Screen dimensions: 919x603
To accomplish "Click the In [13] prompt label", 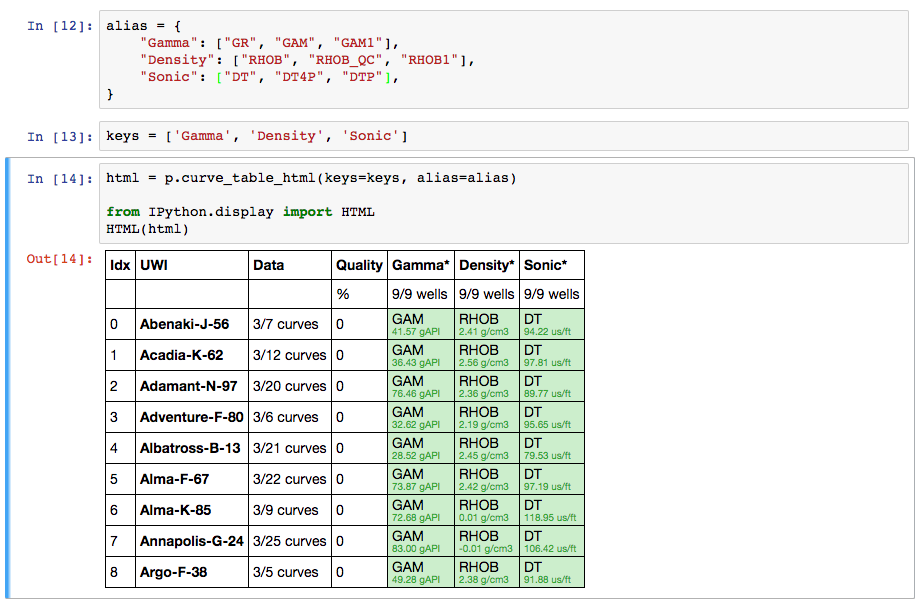I will (60, 137).
